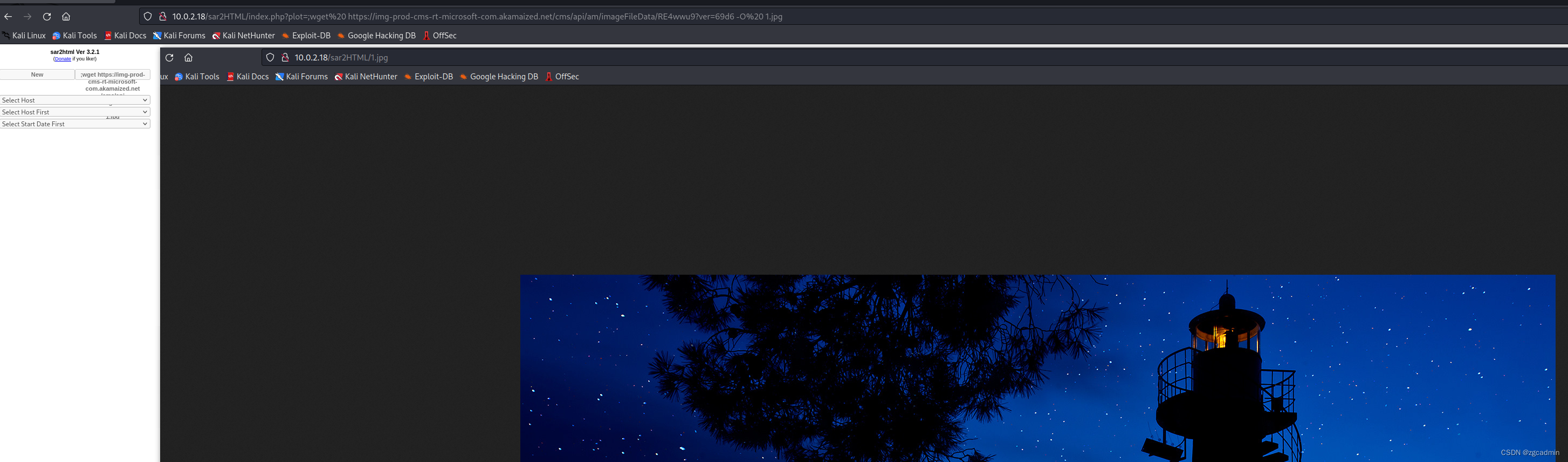Open the Exploit-DB bookmark in the top bar
The image size is (1568, 462).
(306, 35)
